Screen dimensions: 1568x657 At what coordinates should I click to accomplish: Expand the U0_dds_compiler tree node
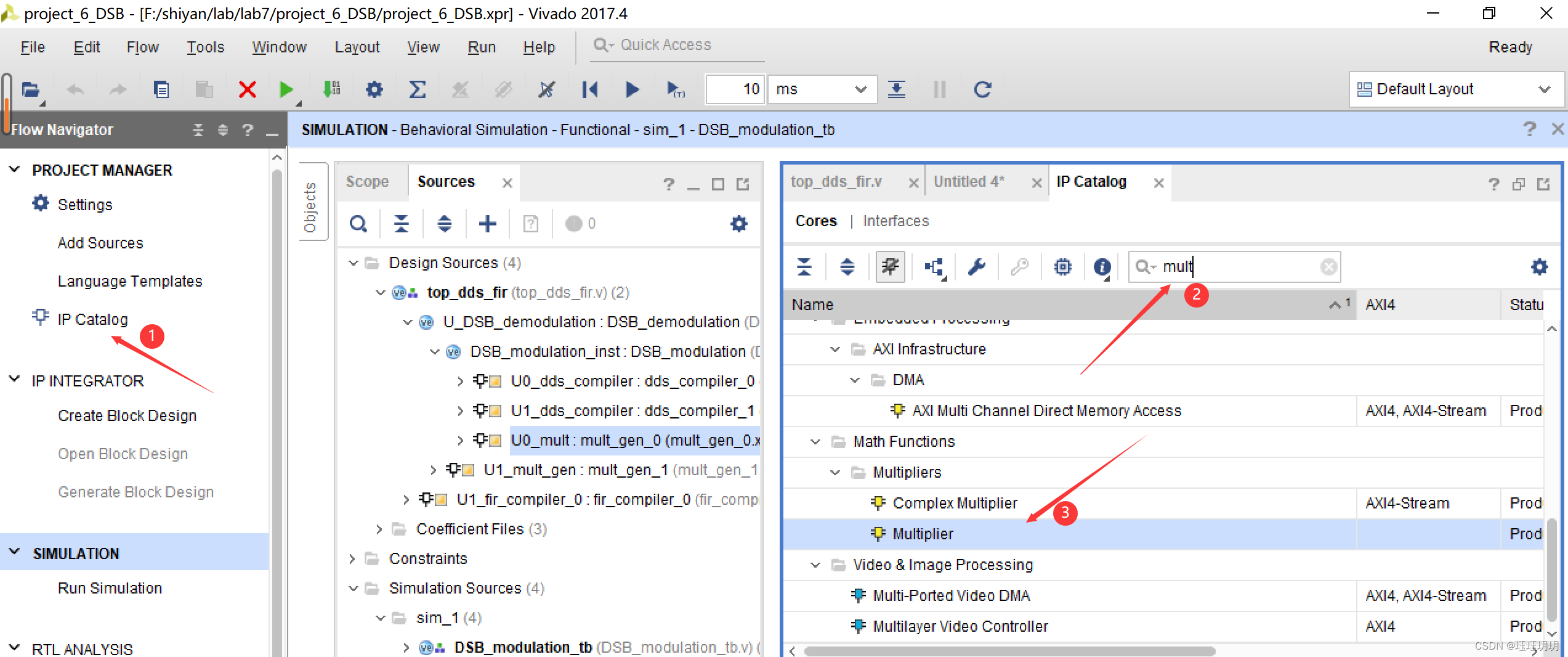[460, 382]
